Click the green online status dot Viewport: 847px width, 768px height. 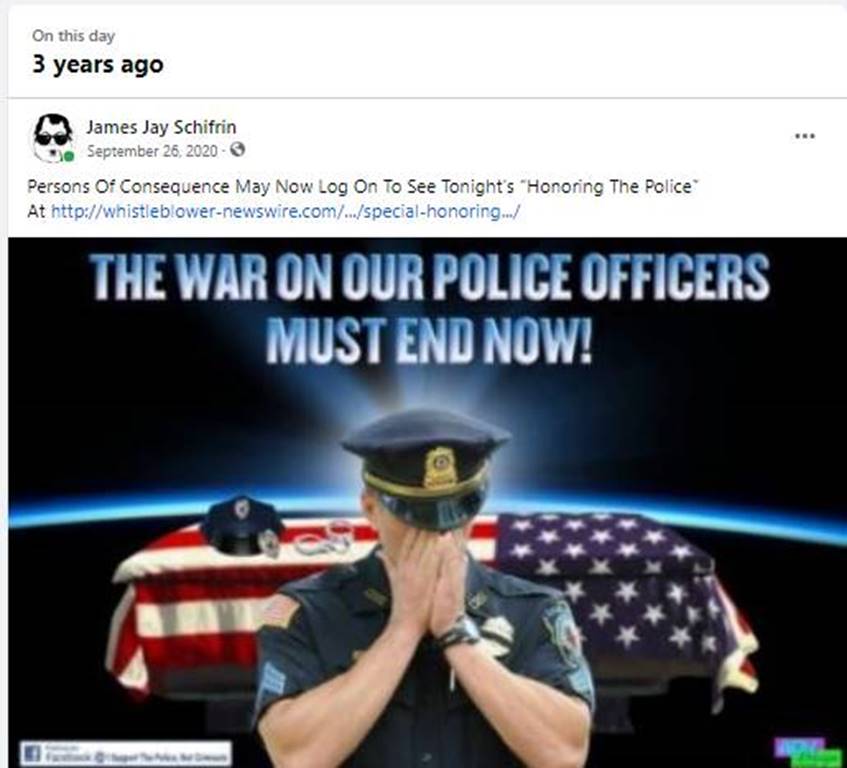click(69, 157)
